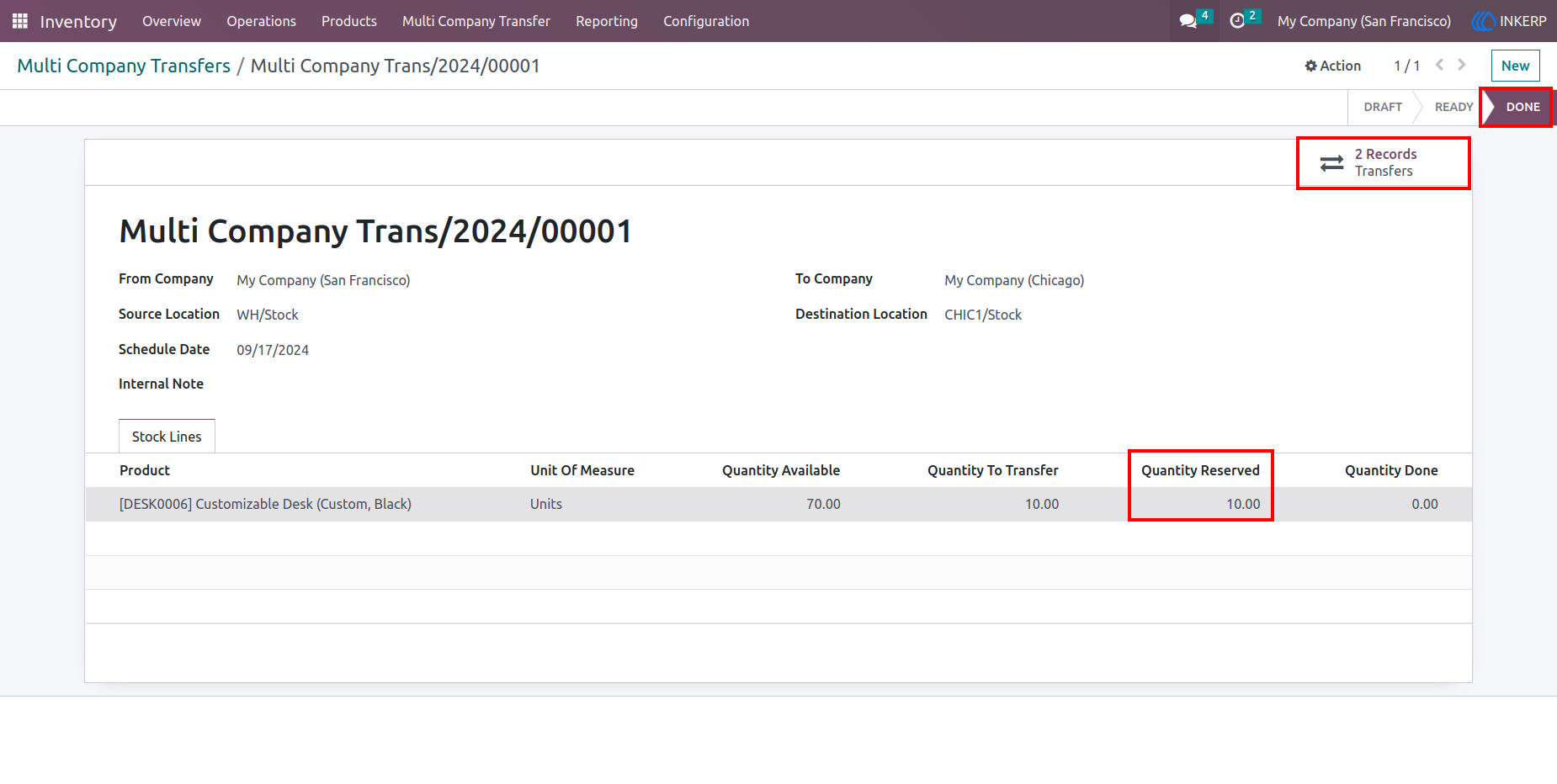
Task: Click the DONE status stage
Action: click(1522, 107)
